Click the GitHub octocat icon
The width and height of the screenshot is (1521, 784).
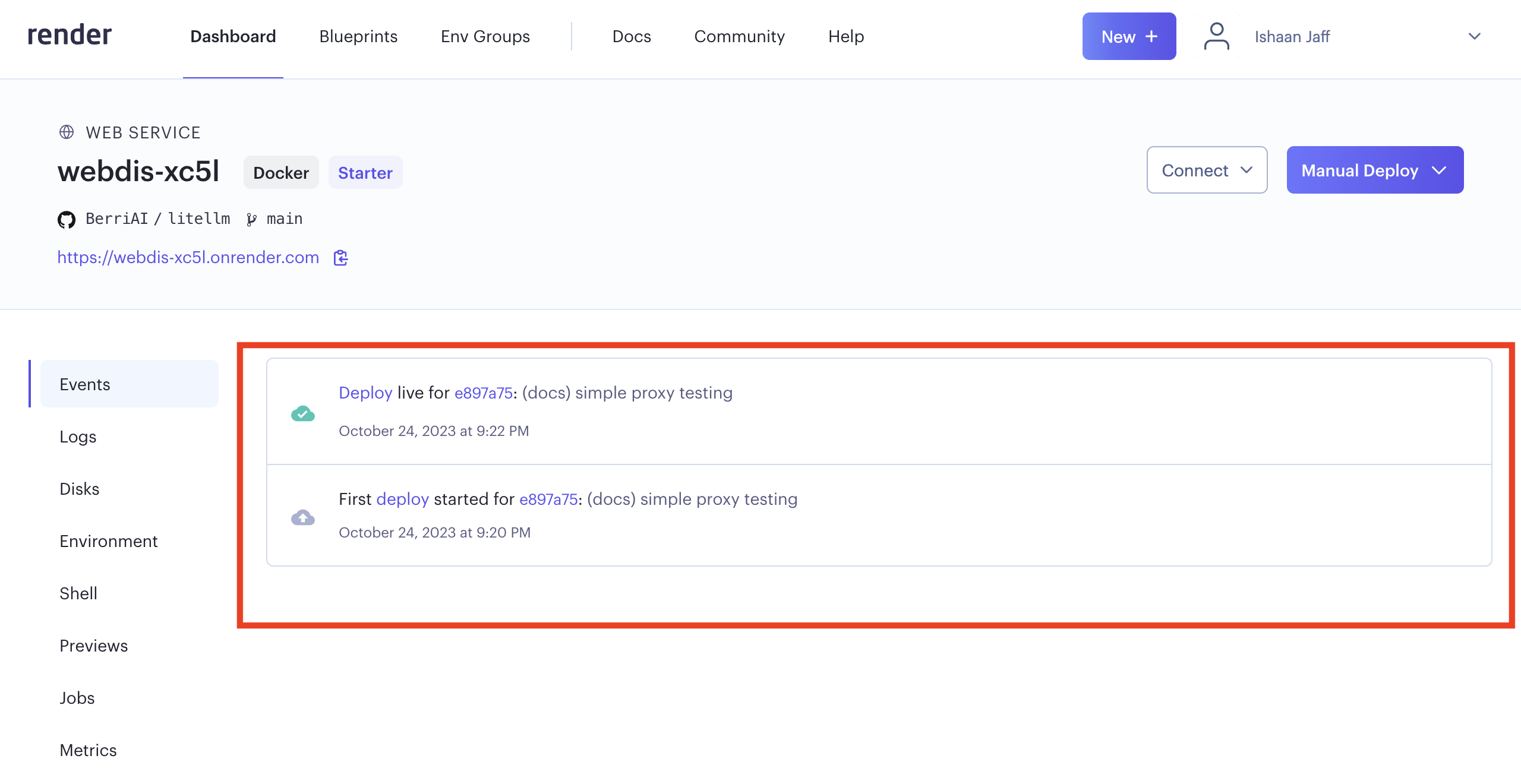[x=67, y=220]
